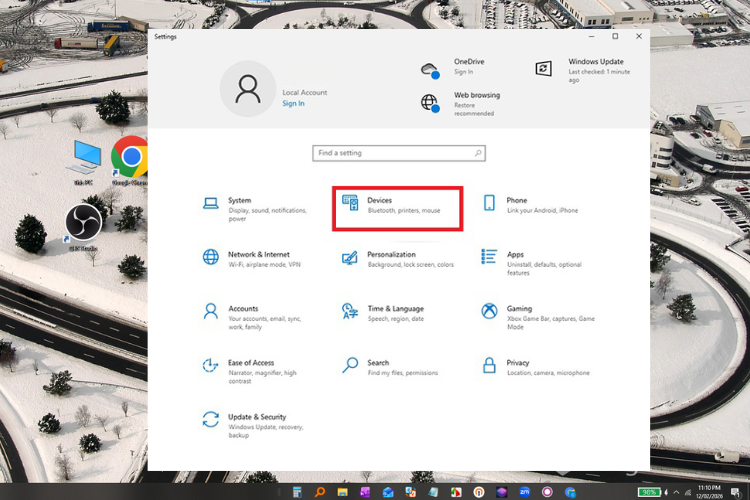Viewport: 750px width, 500px height.
Task: Click taskbar clock showing 11:10 PM
Action: (709, 492)
